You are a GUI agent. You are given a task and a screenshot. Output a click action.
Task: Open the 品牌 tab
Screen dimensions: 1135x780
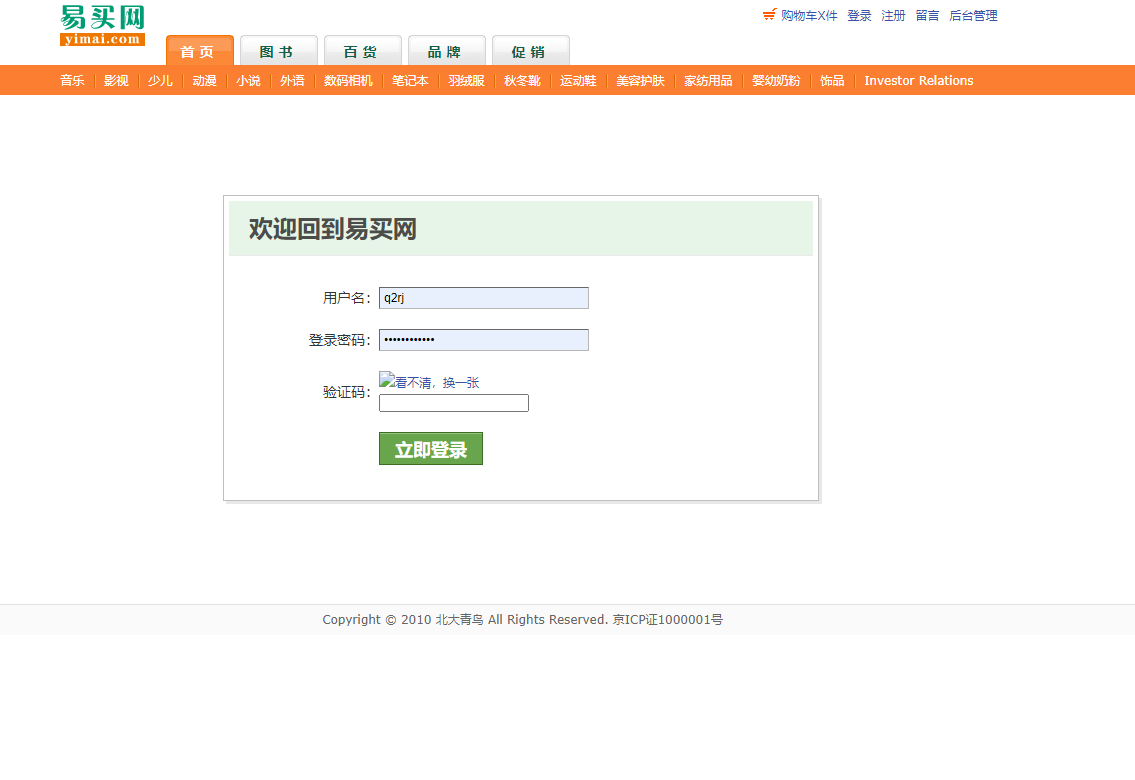pyautogui.click(x=447, y=51)
